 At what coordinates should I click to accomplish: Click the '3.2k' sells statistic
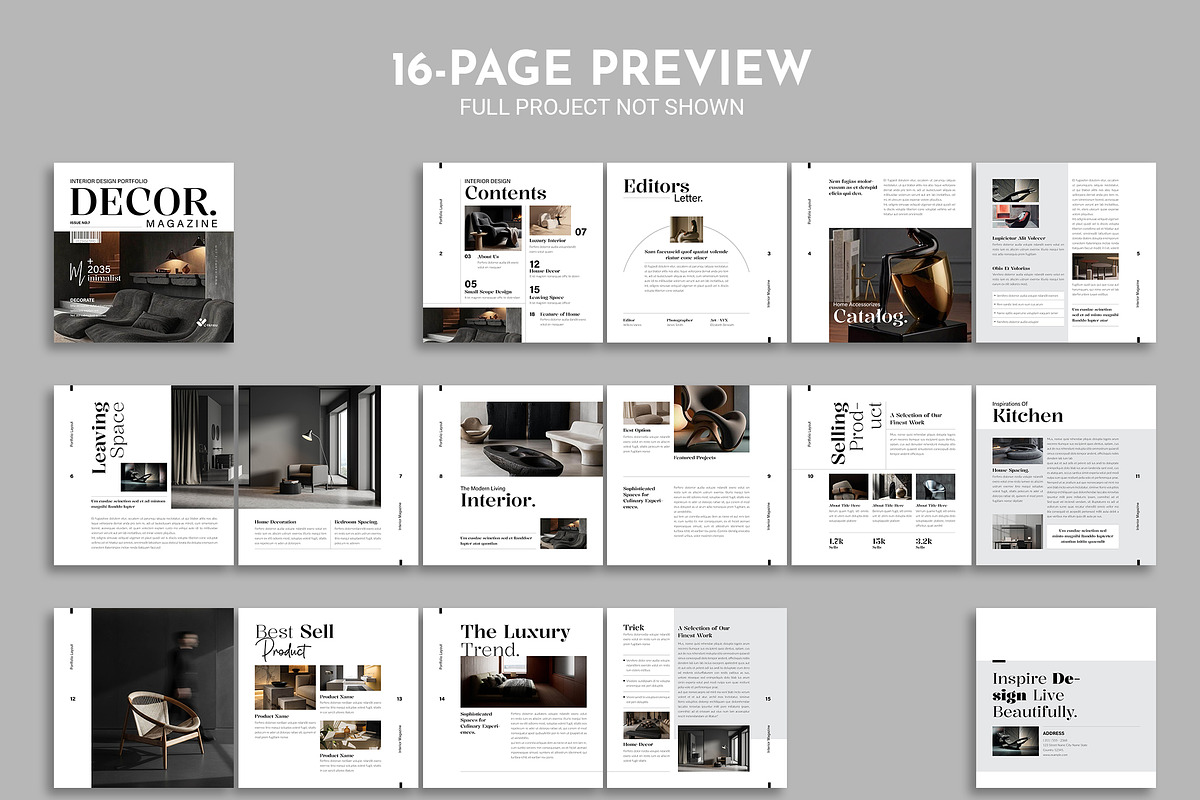coord(925,541)
